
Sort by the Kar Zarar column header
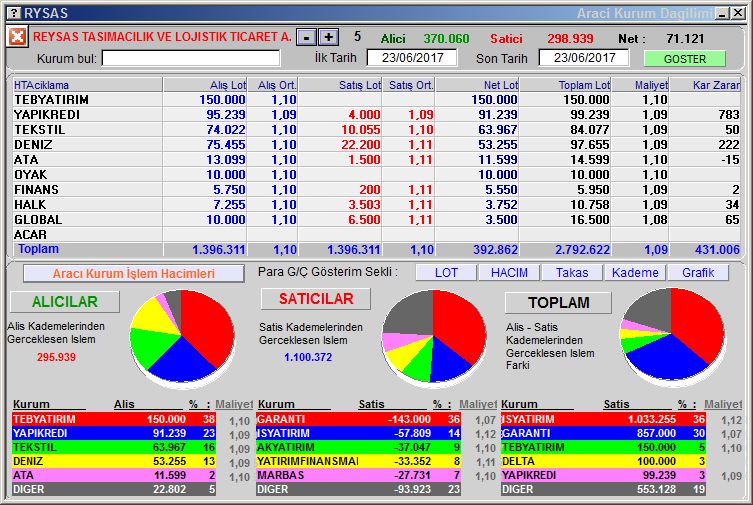coord(705,85)
